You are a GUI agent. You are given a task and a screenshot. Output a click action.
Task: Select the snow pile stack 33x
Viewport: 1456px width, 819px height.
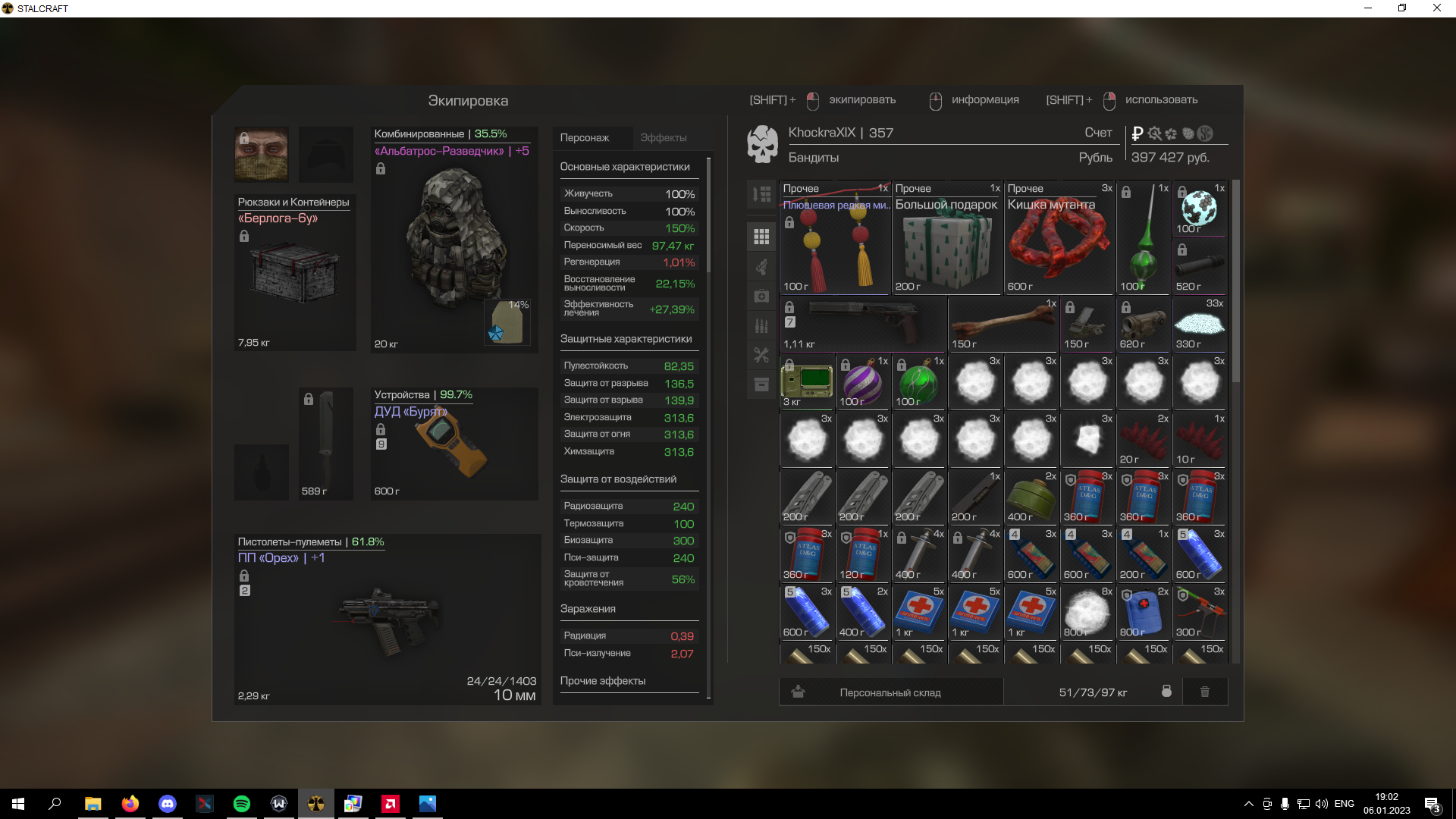tap(1200, 324)
